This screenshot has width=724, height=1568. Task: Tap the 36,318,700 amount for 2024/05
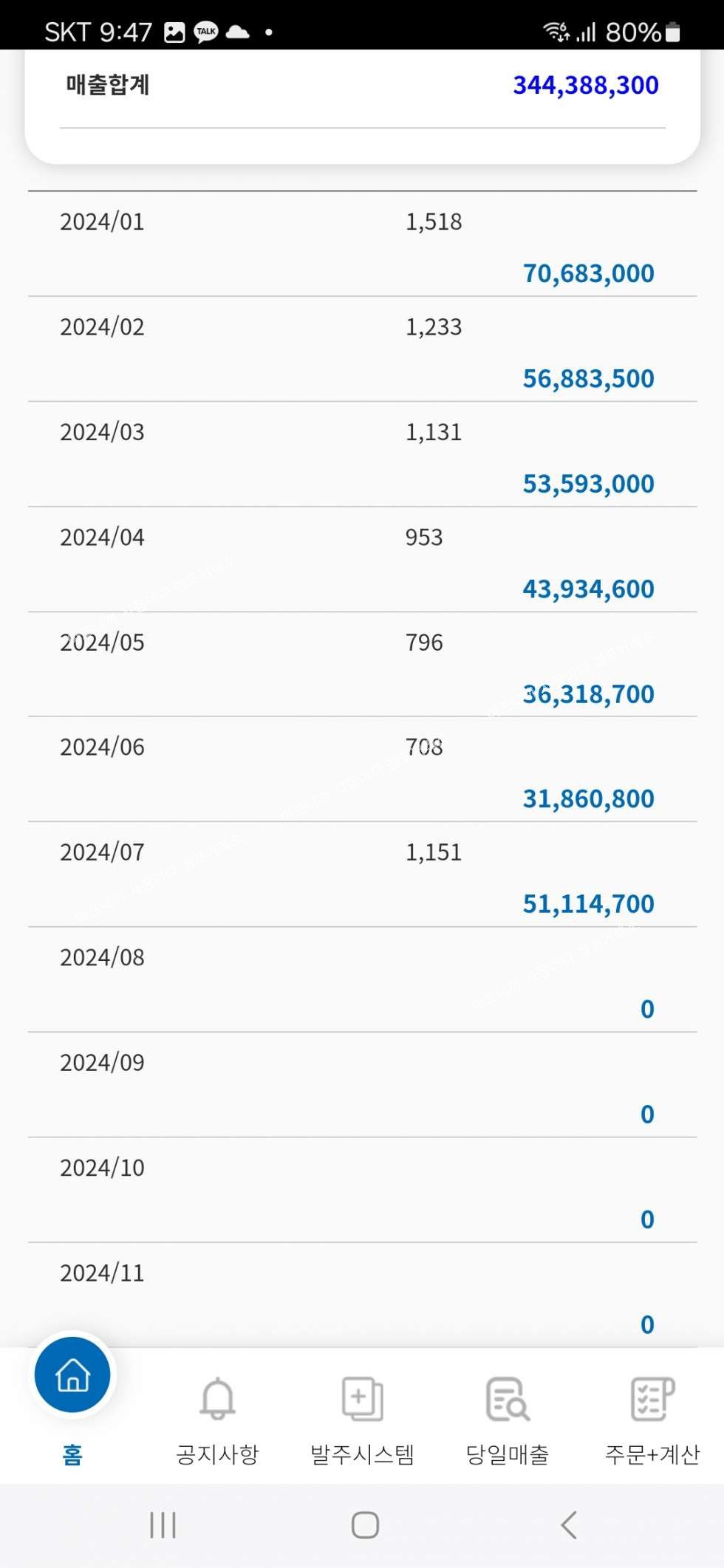click(x=588, y=694)
